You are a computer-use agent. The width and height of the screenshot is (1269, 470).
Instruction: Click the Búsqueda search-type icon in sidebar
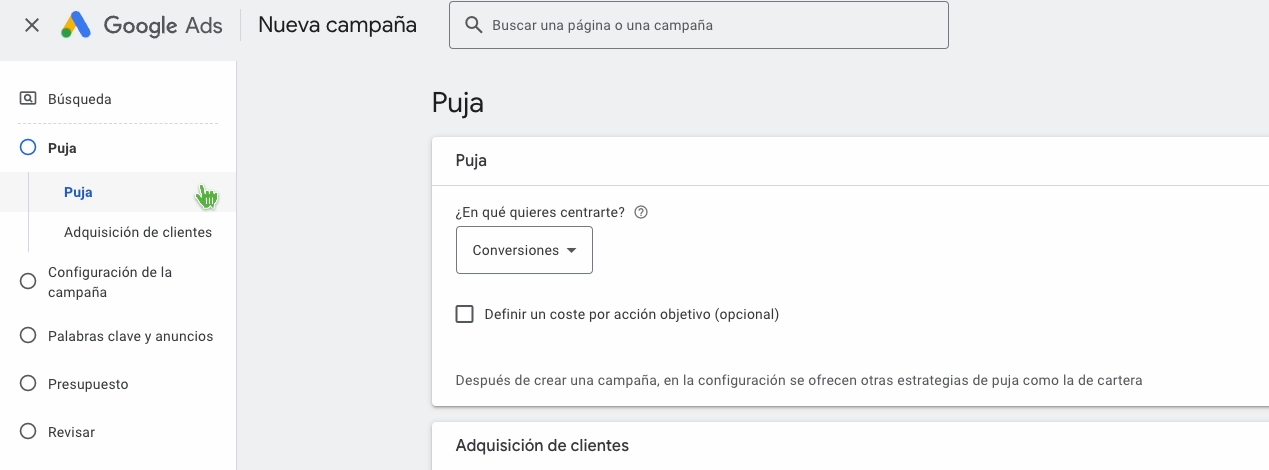tap(28, 99)
